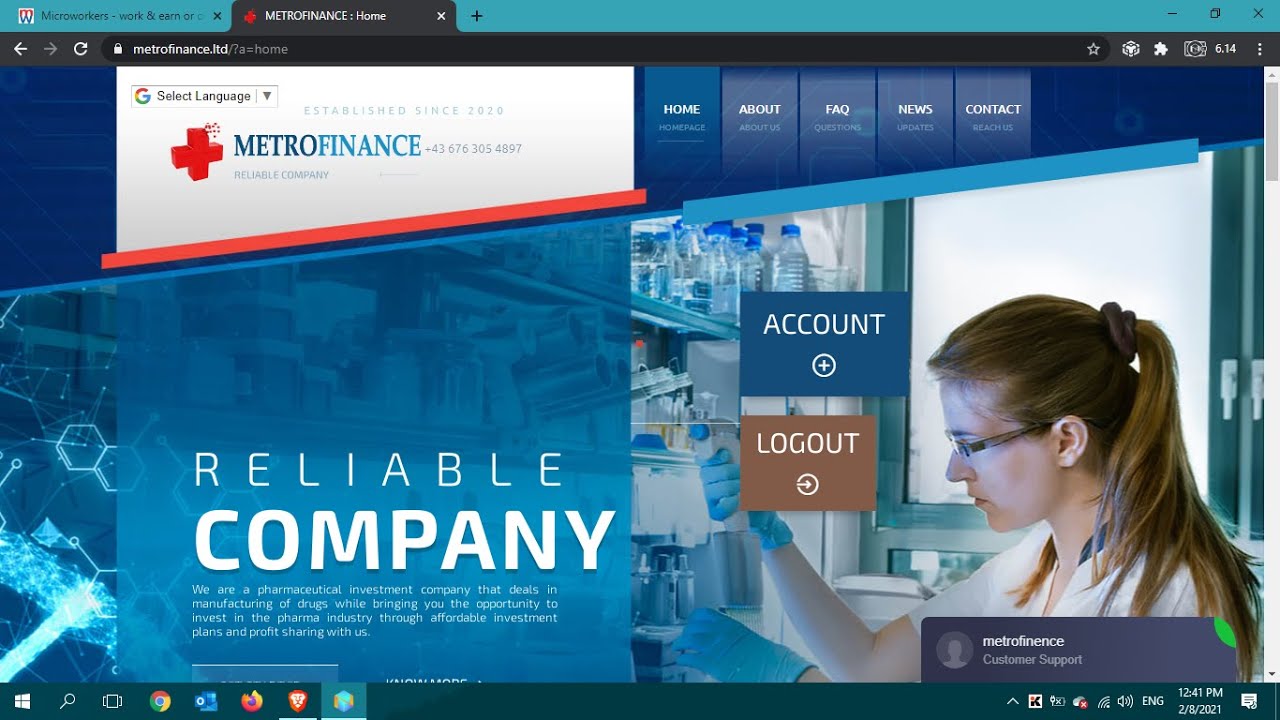Click the active cube app on taskbar
Viewport: 1280px width, 720px height.
pyautogui.click(x=344, y=701)
